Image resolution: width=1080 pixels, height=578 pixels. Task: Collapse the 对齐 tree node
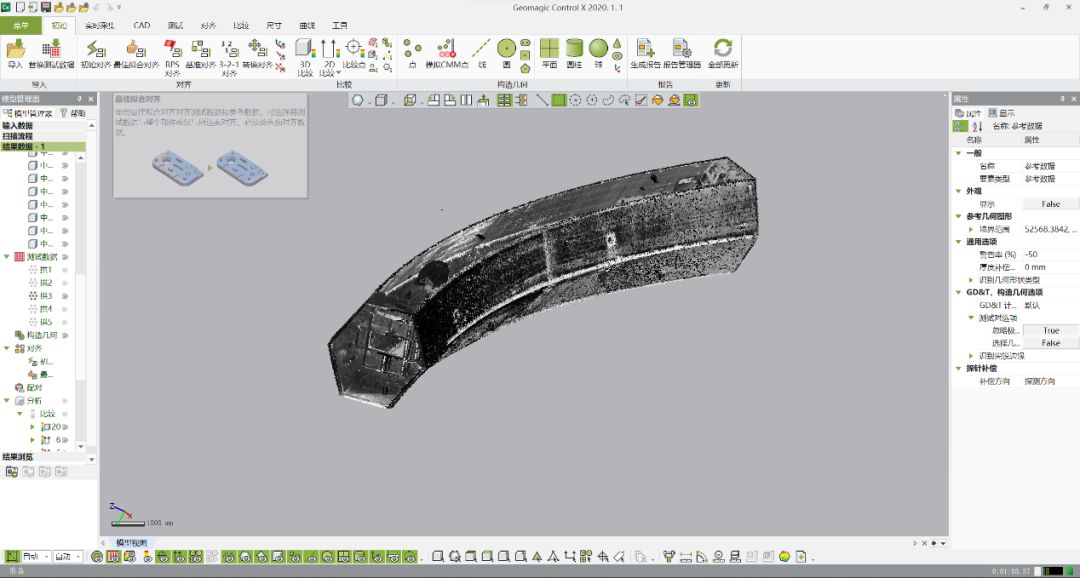pyautogui.click(x=7, y=349)
